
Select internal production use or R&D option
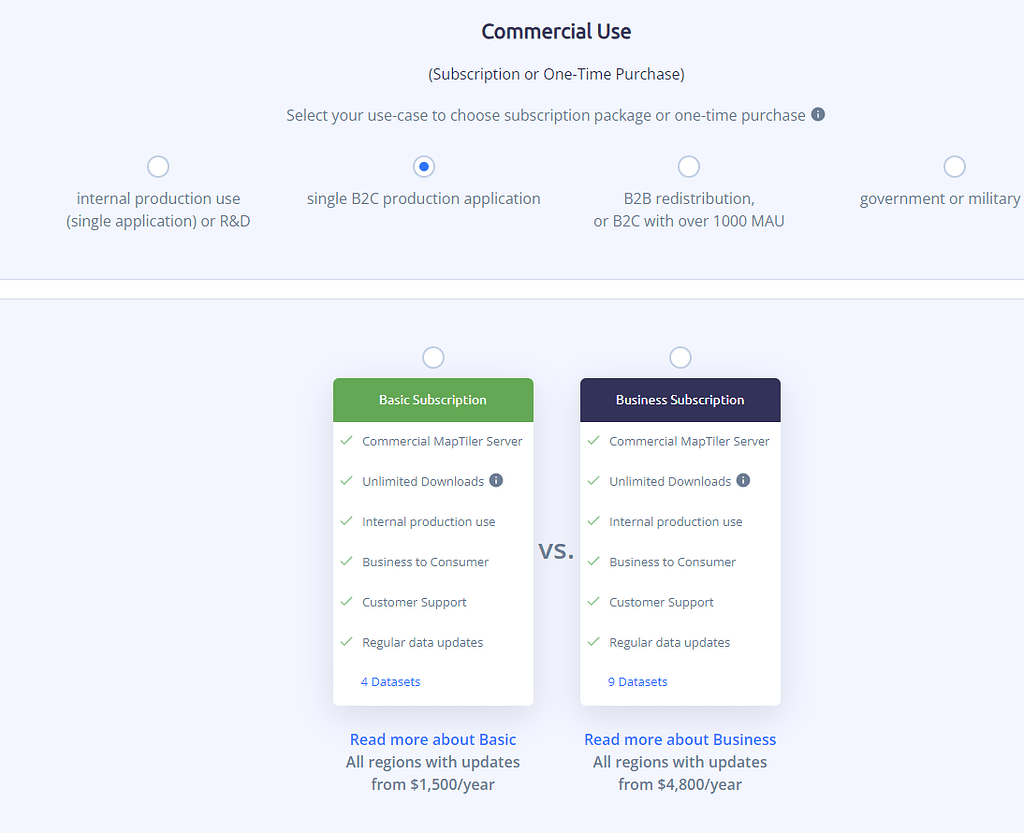coord(157,166)
